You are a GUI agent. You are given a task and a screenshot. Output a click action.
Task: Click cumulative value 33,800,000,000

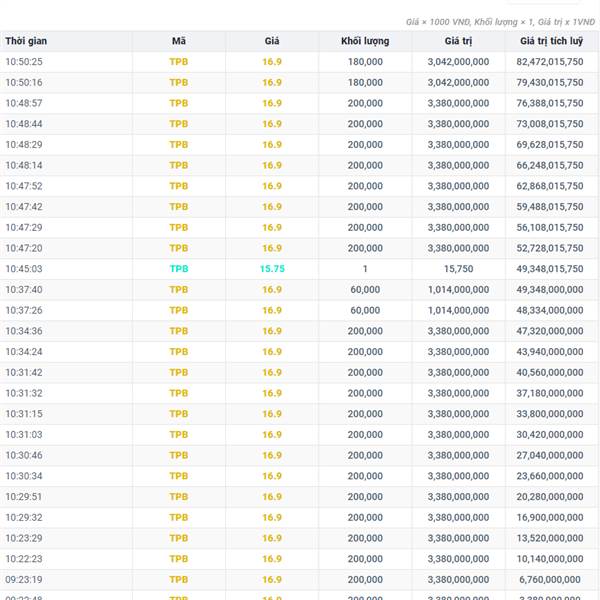pyautogui.click(x=550, y=414)
